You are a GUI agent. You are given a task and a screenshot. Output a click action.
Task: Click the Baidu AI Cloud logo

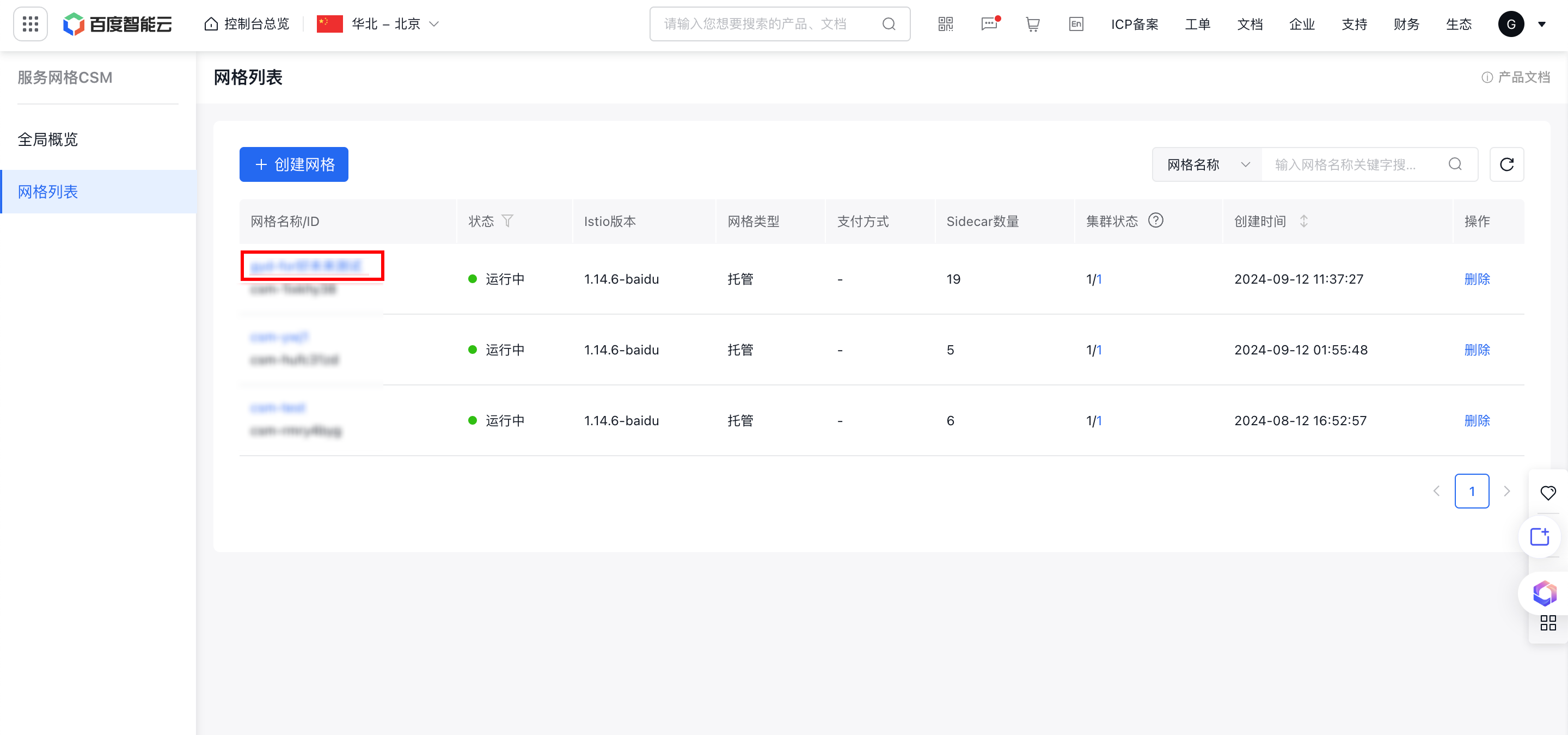[x=118, y=24]
